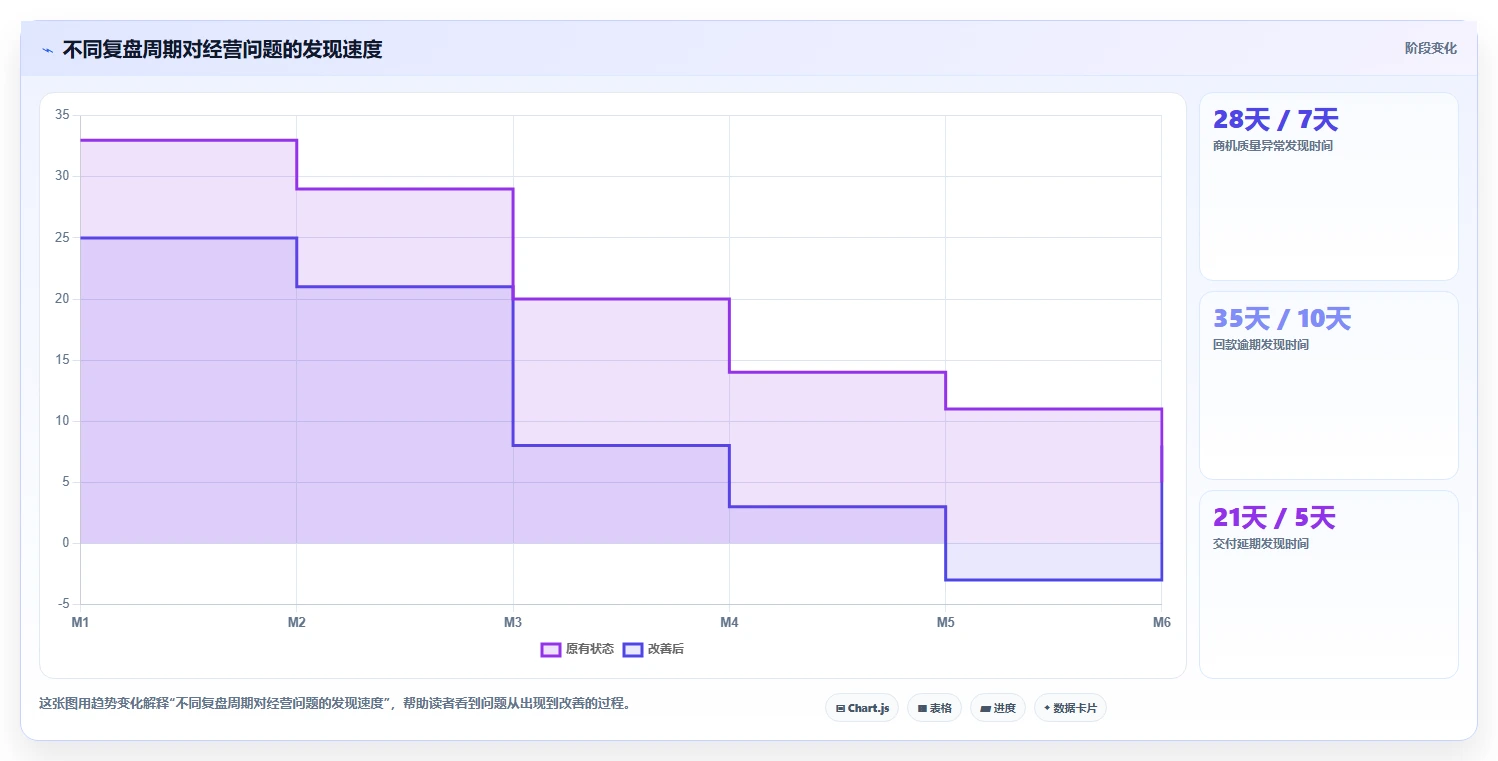
Task: Click the 阶段变化 label in header
Action: click(x=1431, y=48)
